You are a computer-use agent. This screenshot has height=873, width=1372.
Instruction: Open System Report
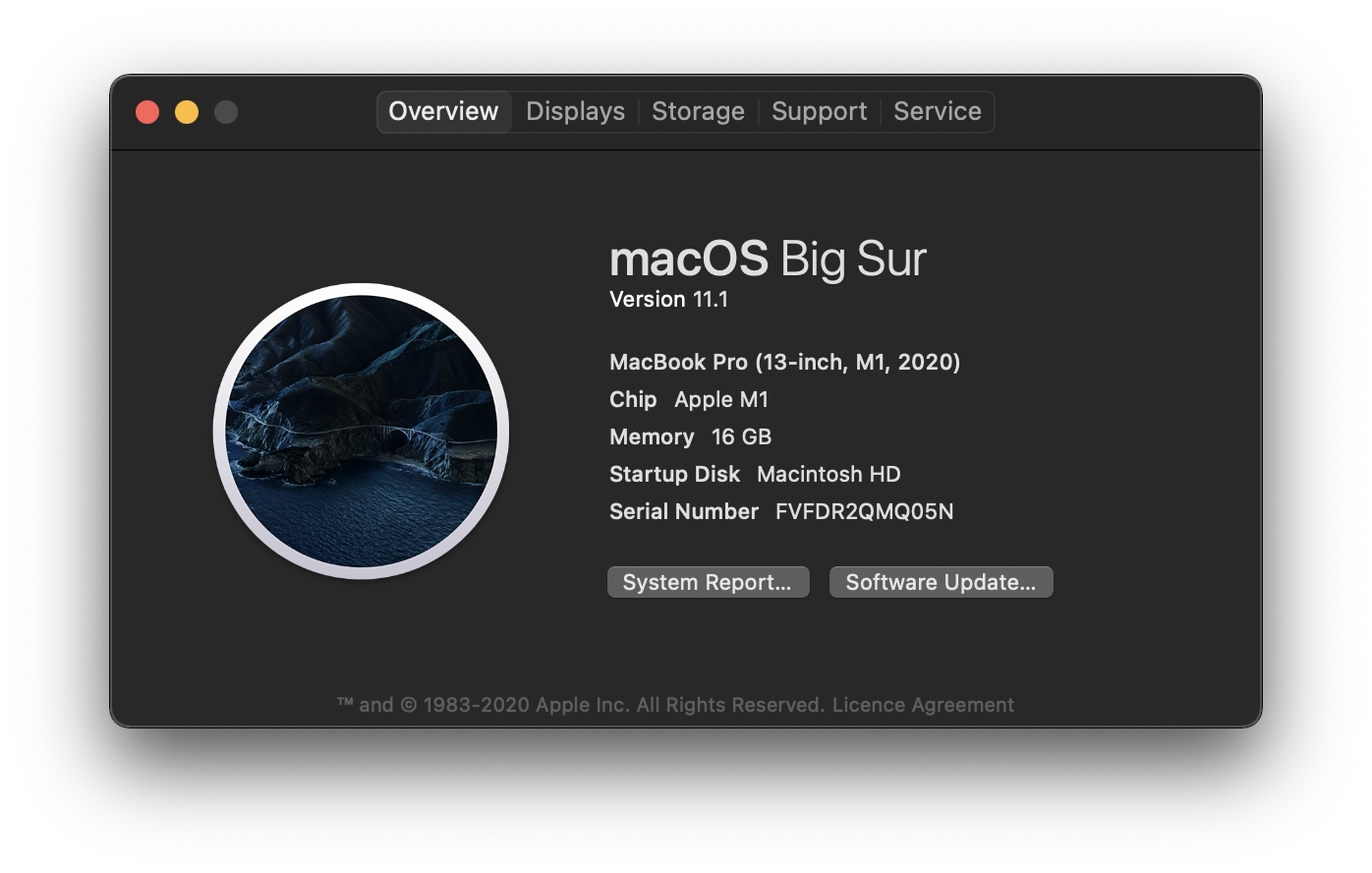click(x=708, y=581)
